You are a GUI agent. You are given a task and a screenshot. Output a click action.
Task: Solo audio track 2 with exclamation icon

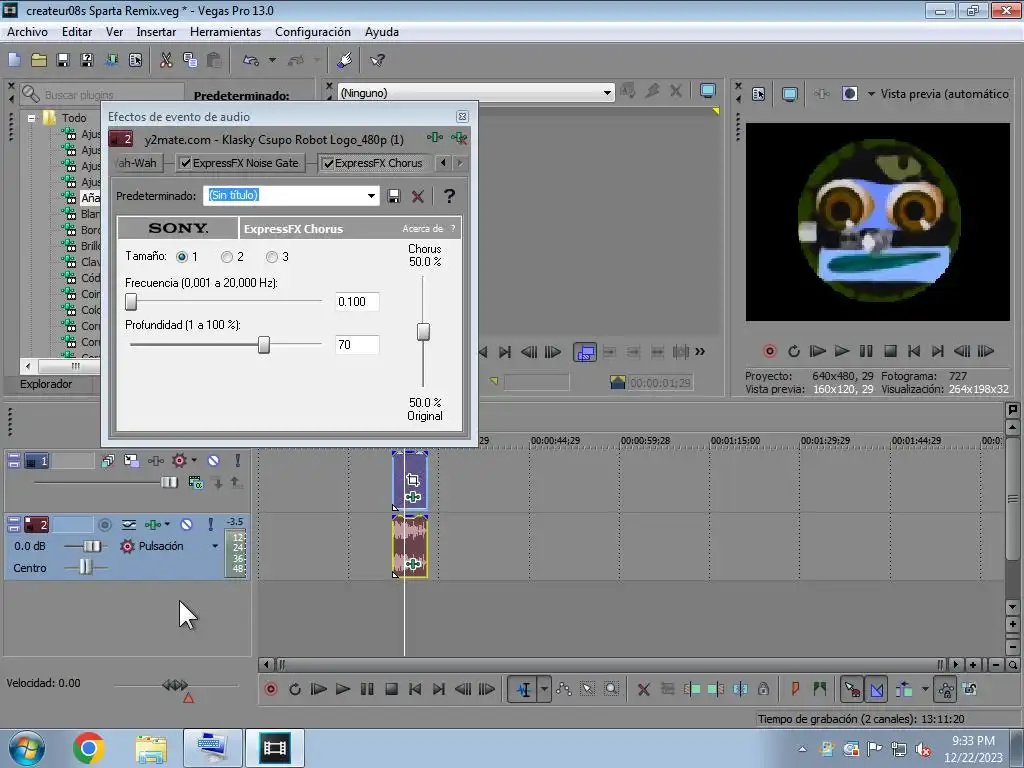(x=210, y=524)
